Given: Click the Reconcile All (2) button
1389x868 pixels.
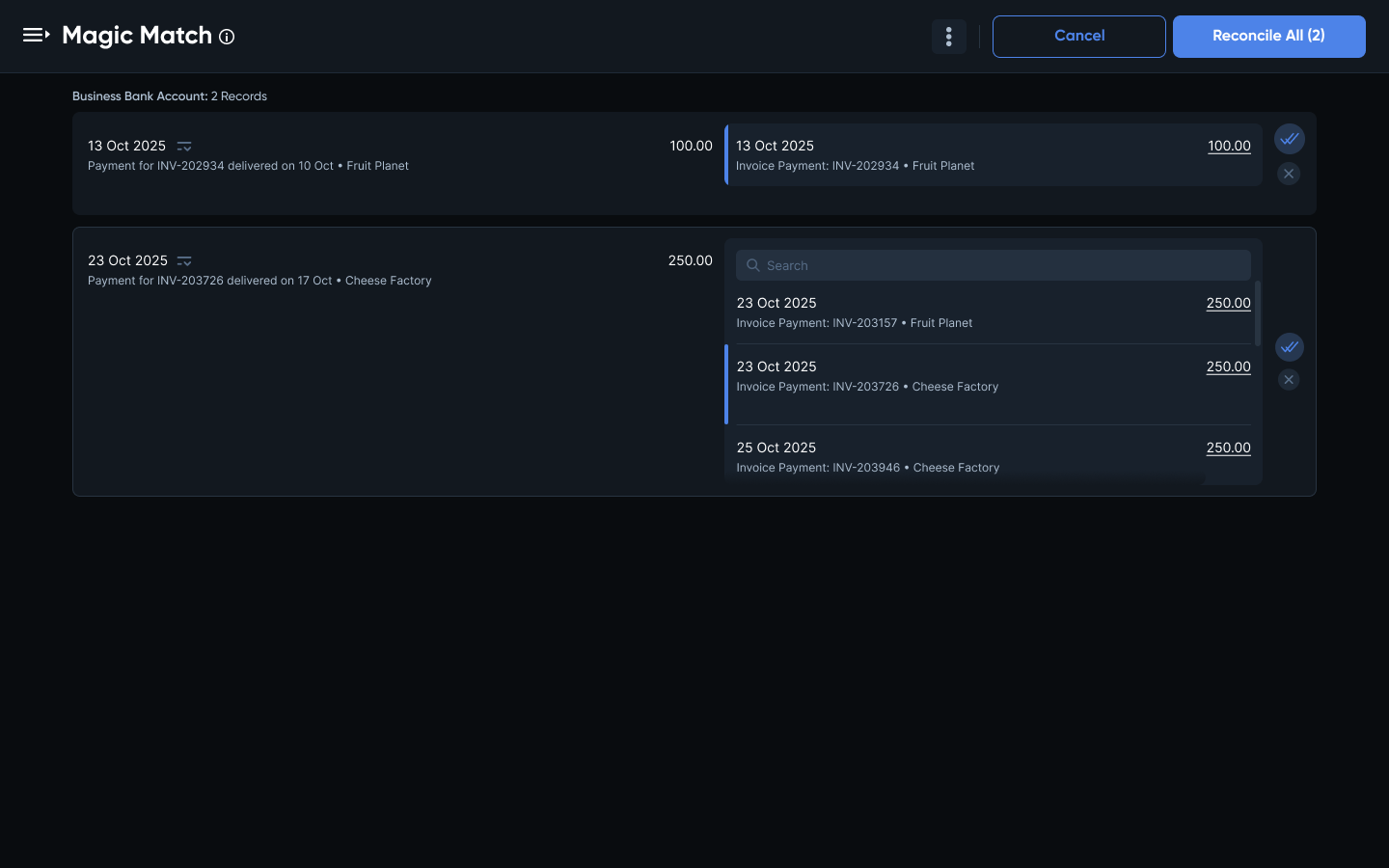Looking at the screenshot, I should click(1268, 37).
